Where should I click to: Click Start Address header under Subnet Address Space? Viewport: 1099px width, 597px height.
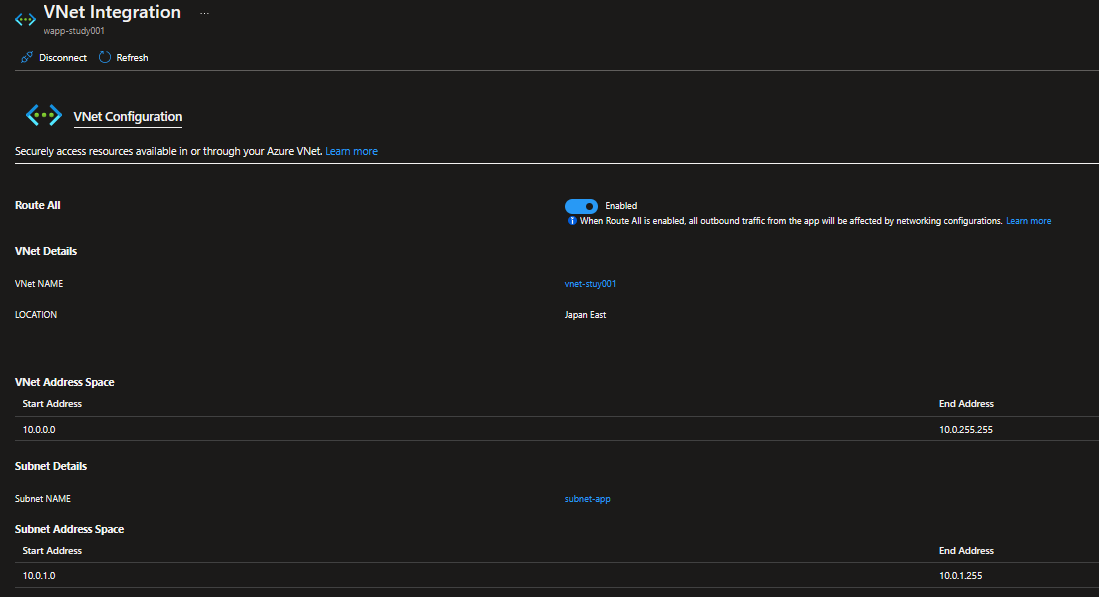click(52, 551)
